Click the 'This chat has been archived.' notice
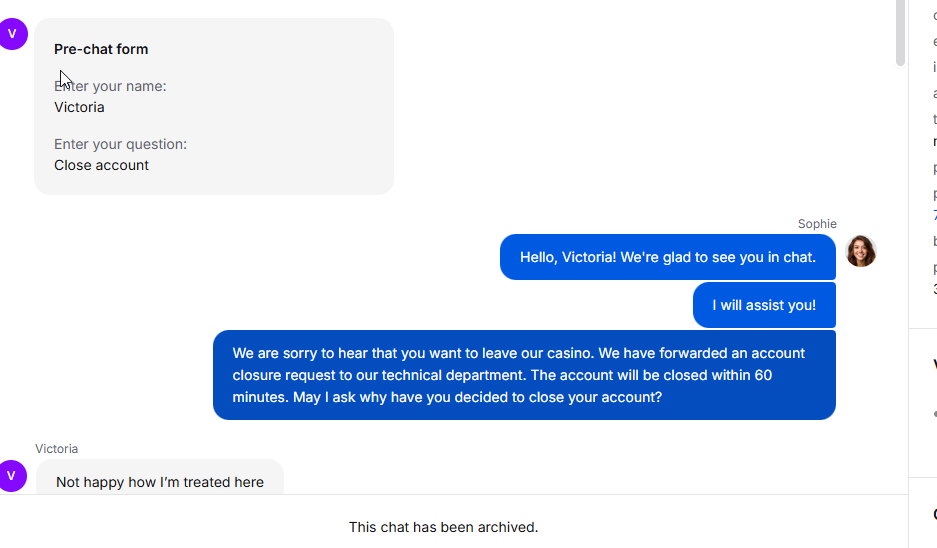The image size is (937, 548). click(x=443, y=527)
